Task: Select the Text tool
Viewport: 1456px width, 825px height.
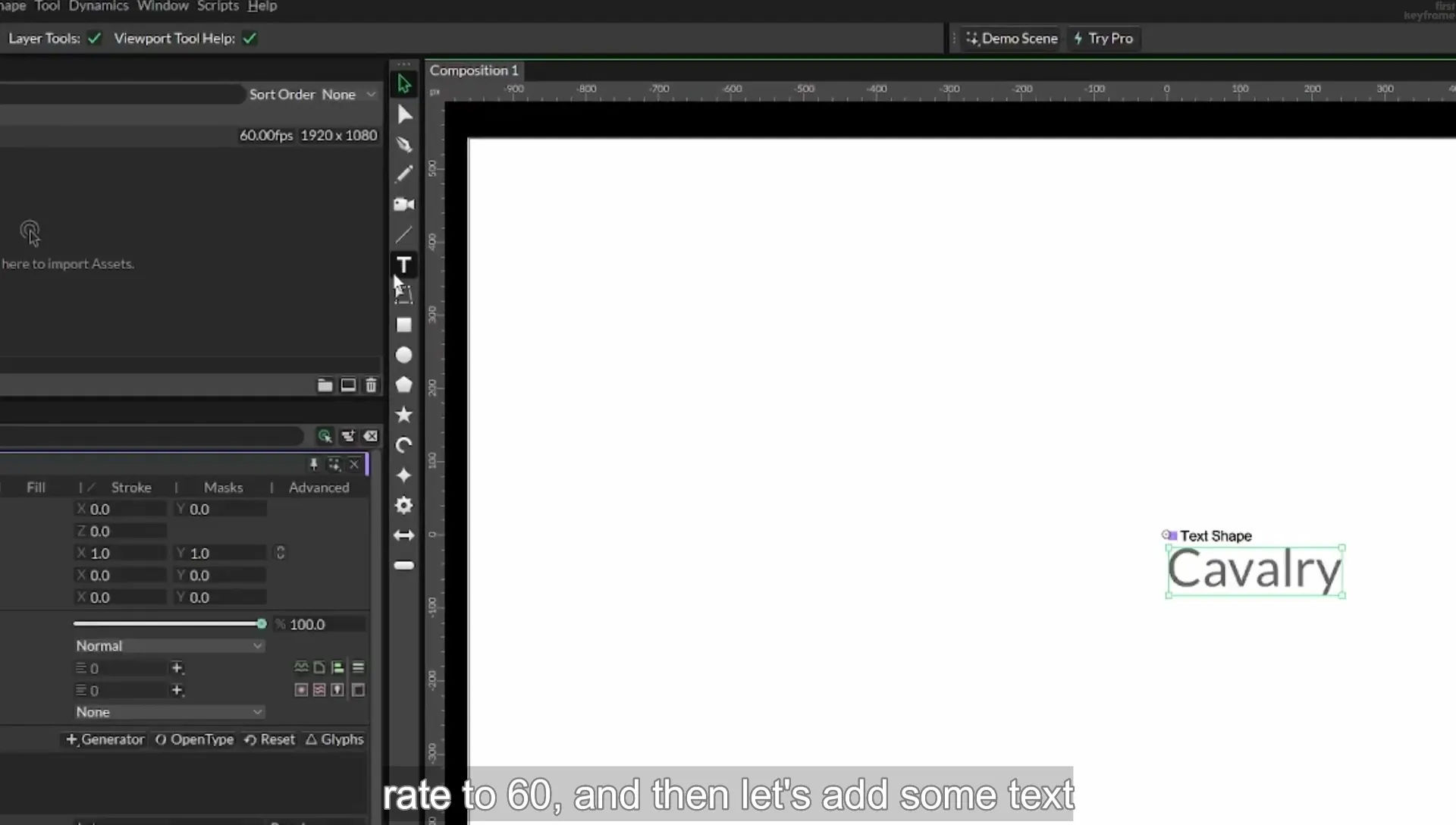Action: (x=404, y=265)
